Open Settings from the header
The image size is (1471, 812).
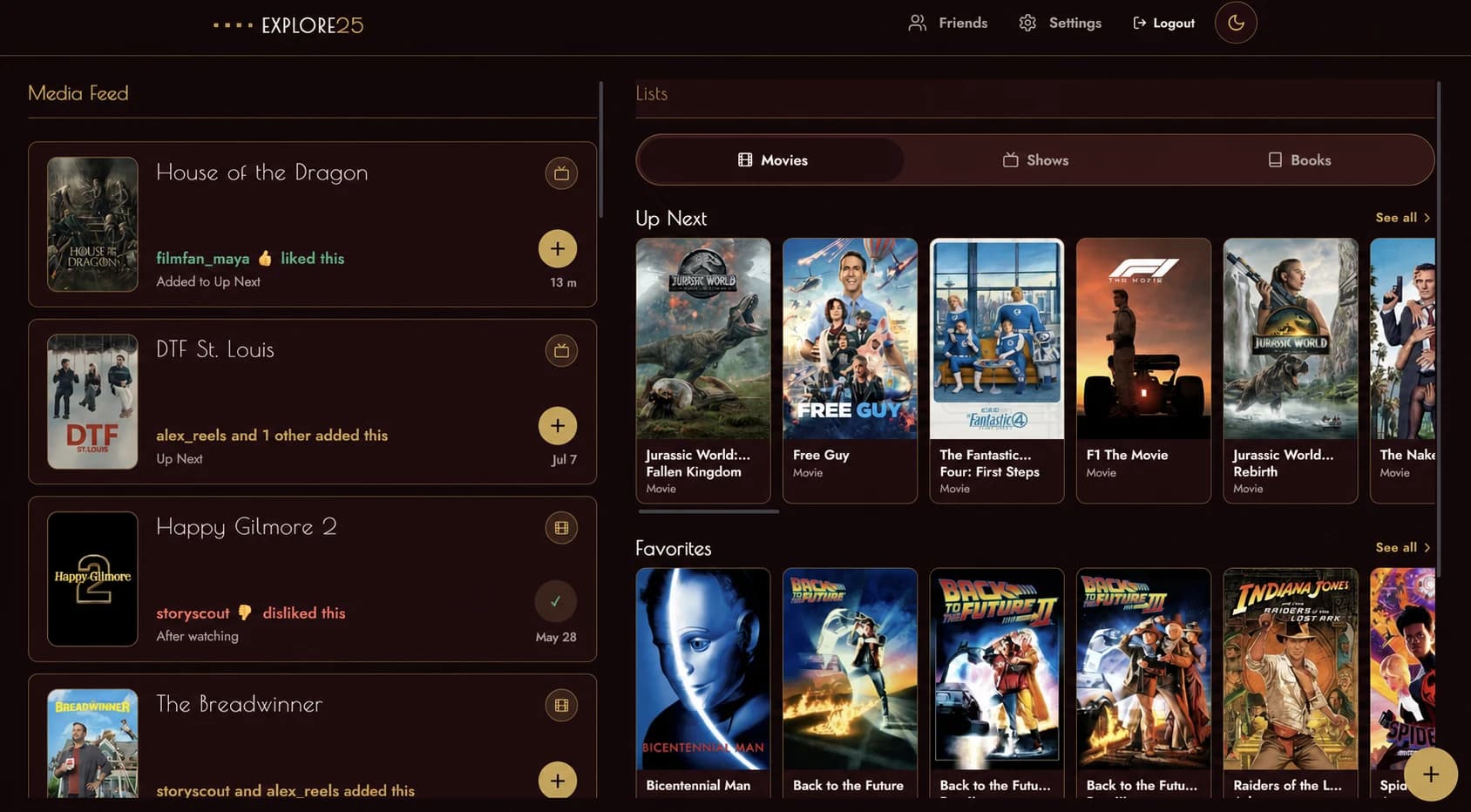tap(1060, 23)
